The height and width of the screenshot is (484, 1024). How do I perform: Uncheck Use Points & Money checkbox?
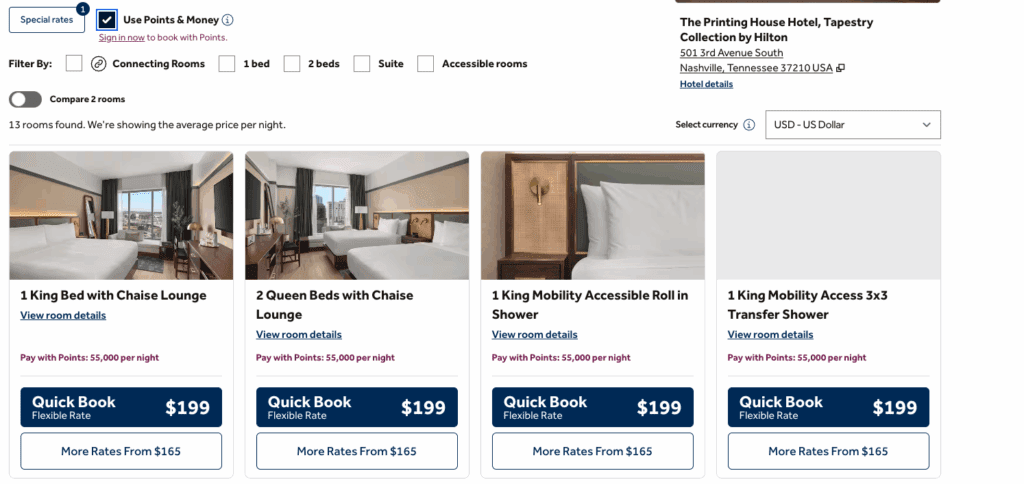pyautogui.click(x=107, y=20)
